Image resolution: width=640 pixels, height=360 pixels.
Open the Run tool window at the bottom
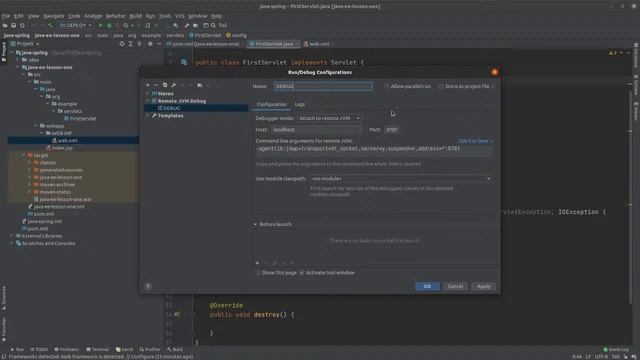(17, 349)
